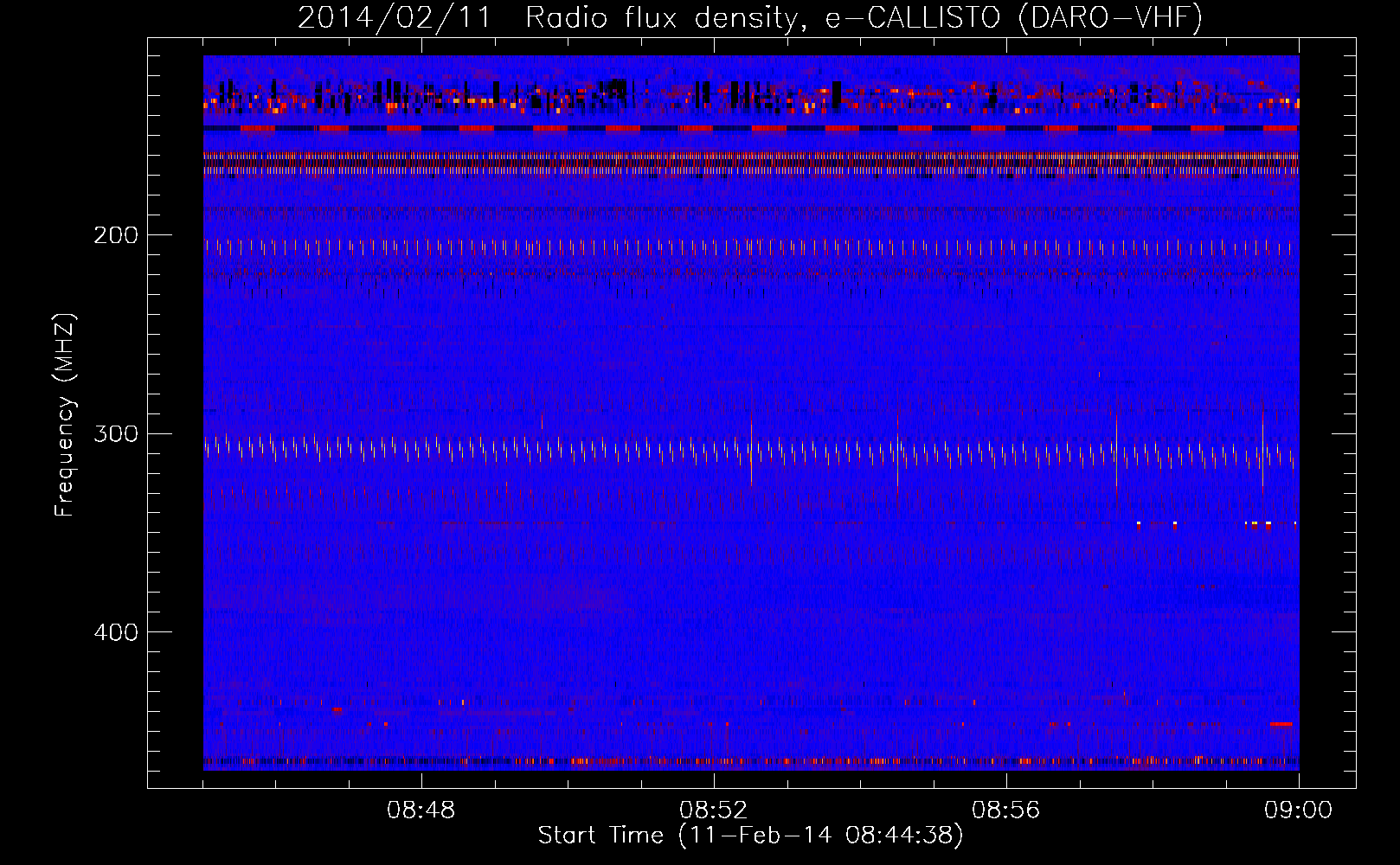Click the plot title "Radio flux density, e-CALLISTO (DARO-VHF)"
This screenshot has height=865, width=1400.
point(864,18)
